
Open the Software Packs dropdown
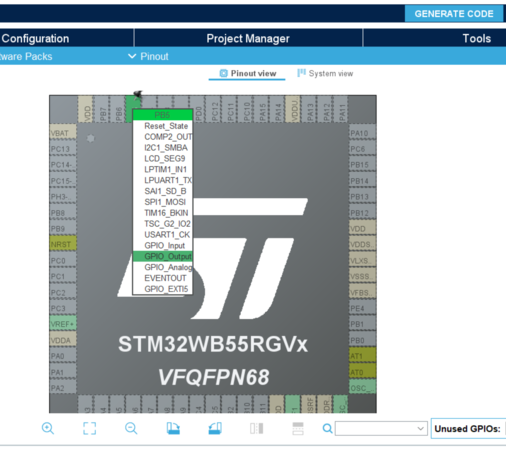[x=26, y=56]
